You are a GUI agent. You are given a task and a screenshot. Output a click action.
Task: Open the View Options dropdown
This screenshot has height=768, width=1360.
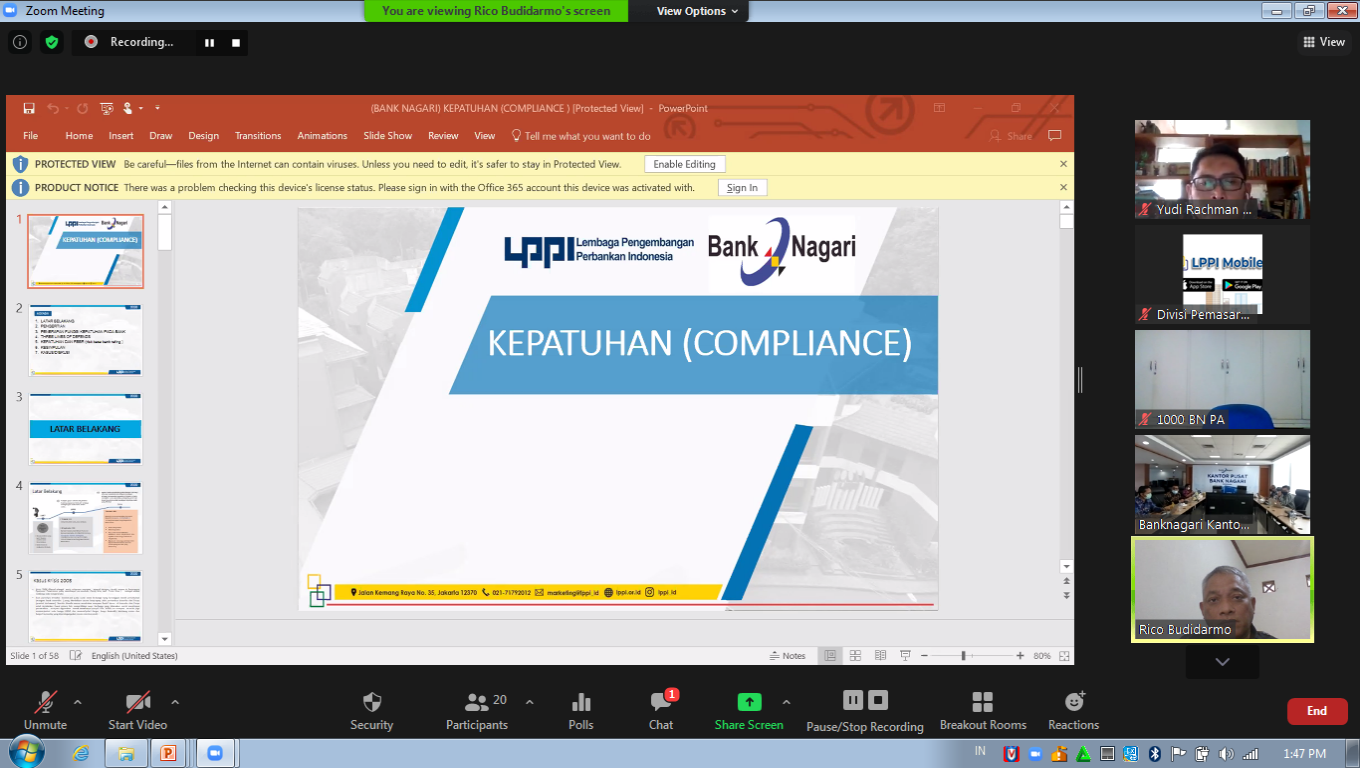[697, 11]
